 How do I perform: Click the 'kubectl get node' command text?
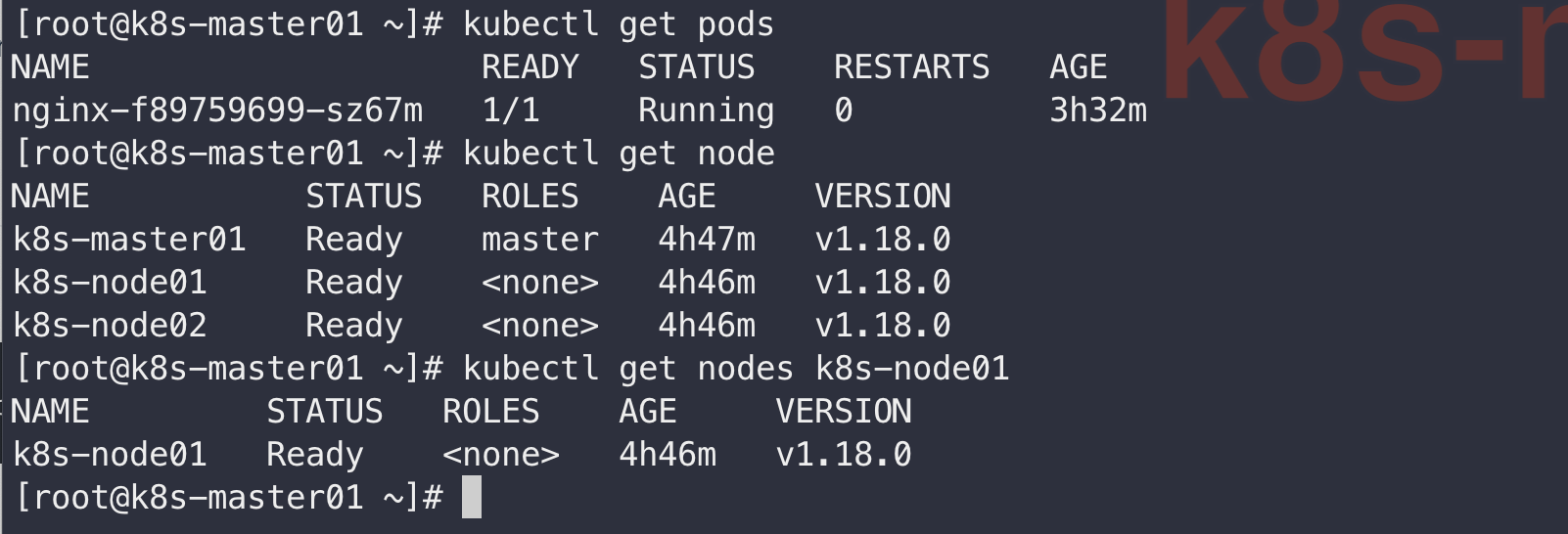[x=618, y=154]
